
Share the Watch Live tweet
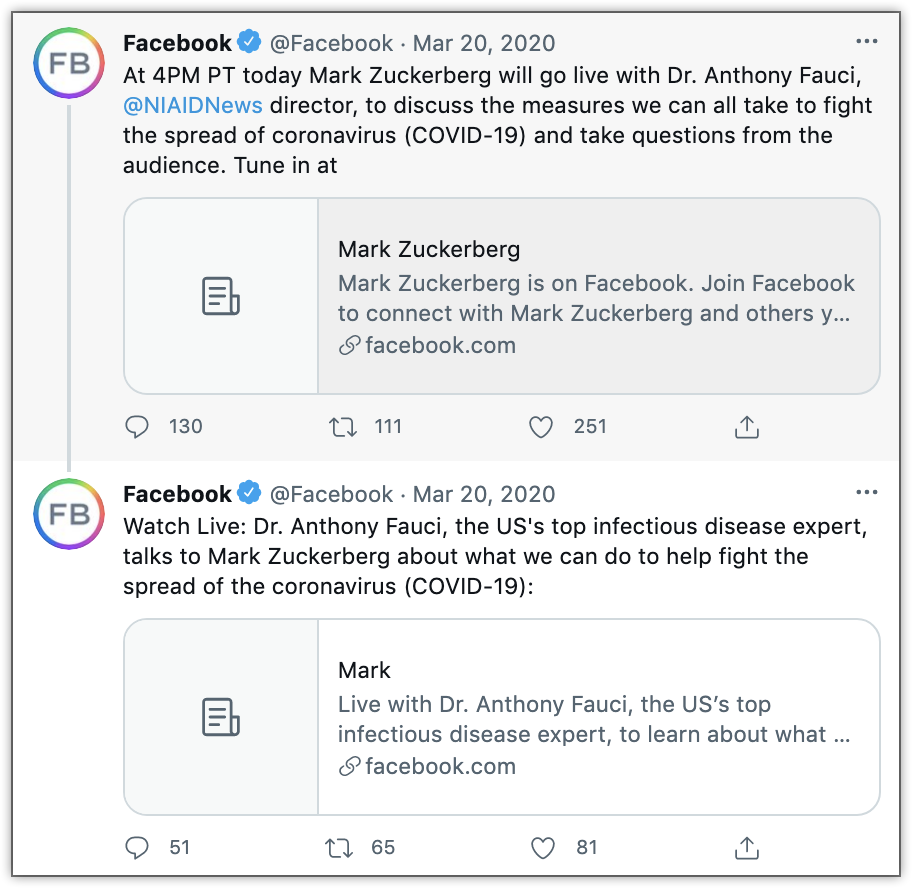click(747, 848)
